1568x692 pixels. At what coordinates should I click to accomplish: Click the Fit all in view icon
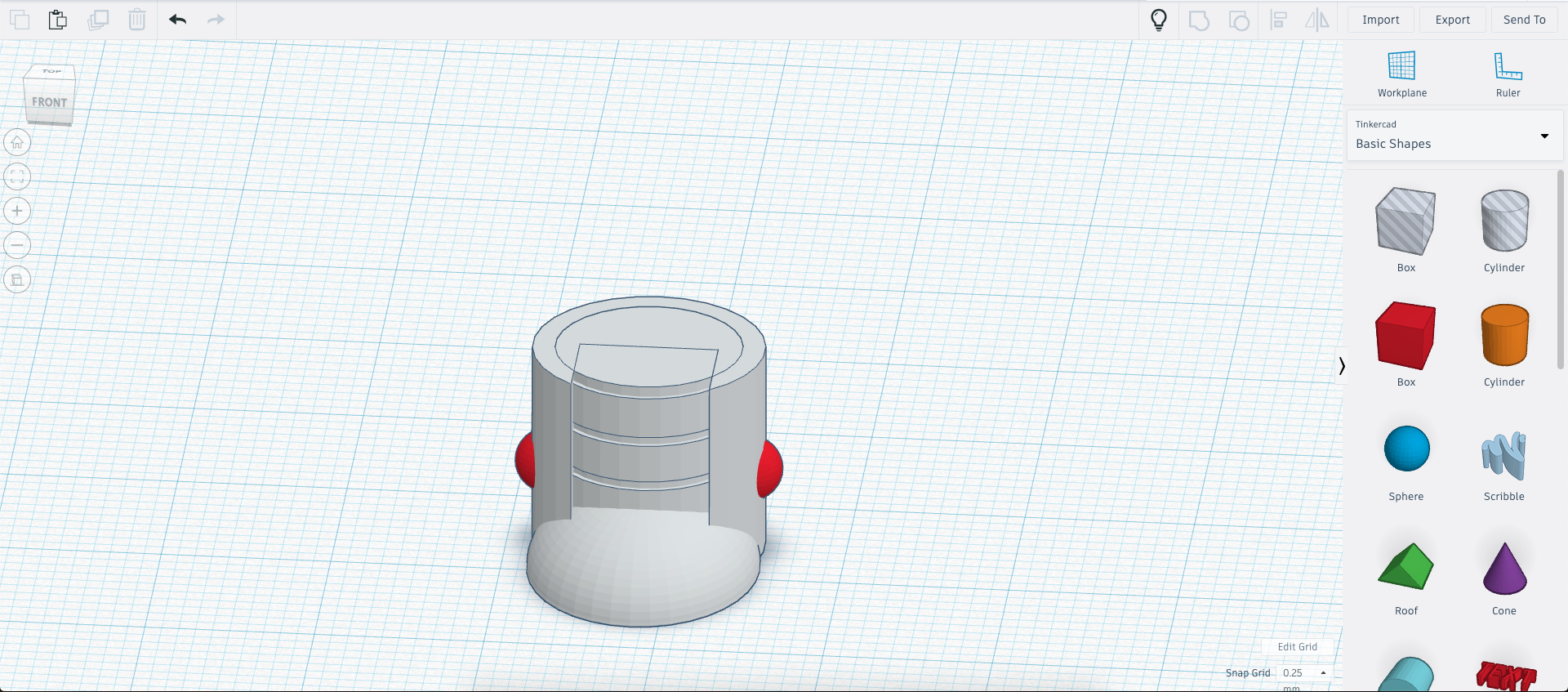coord(17,176)
